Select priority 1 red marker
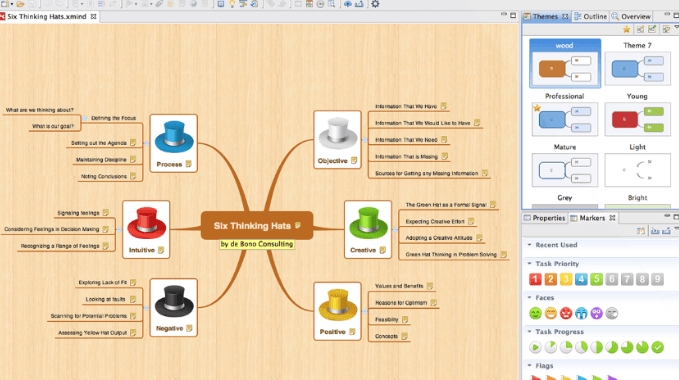679x380 pixels. coord(535,279)
